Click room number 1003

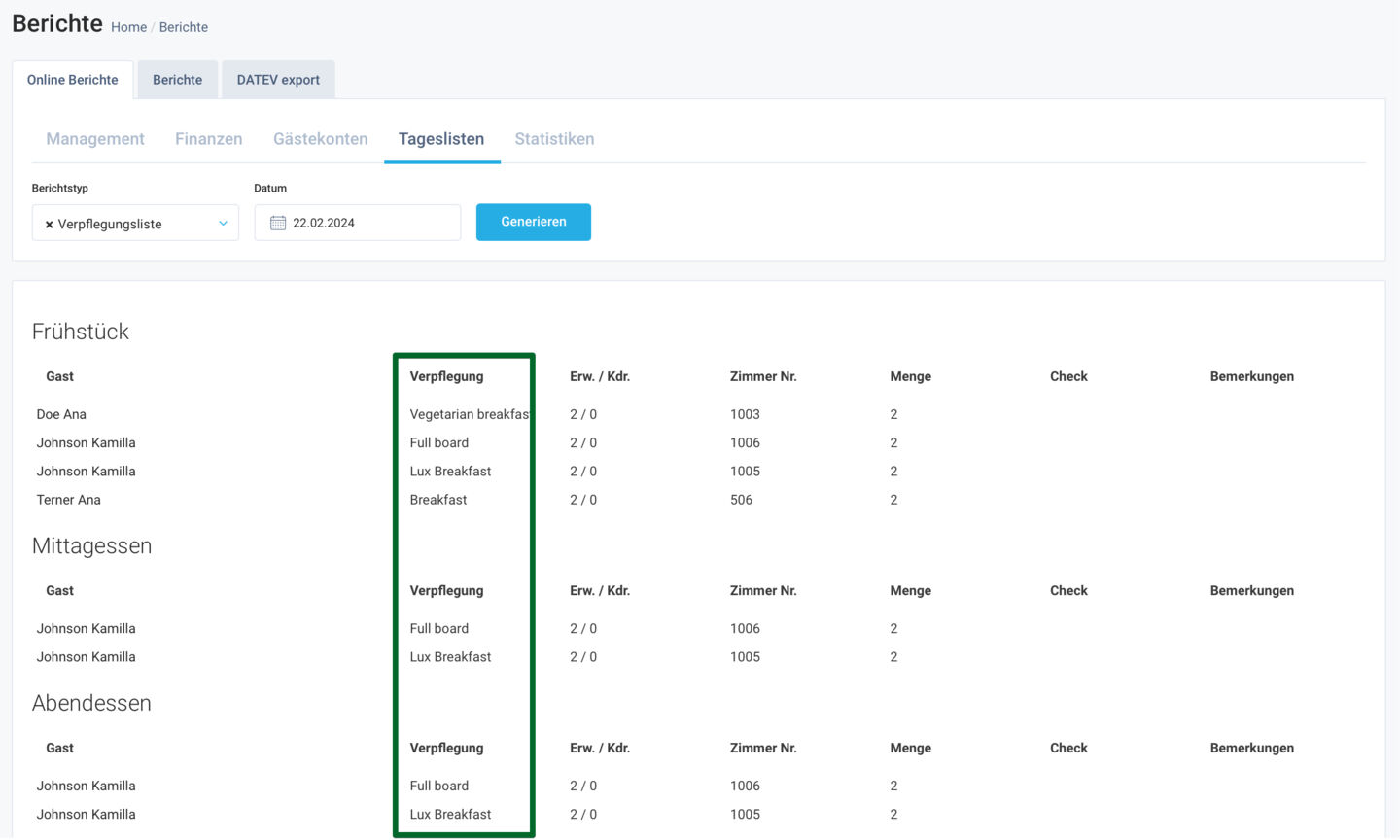745,414
